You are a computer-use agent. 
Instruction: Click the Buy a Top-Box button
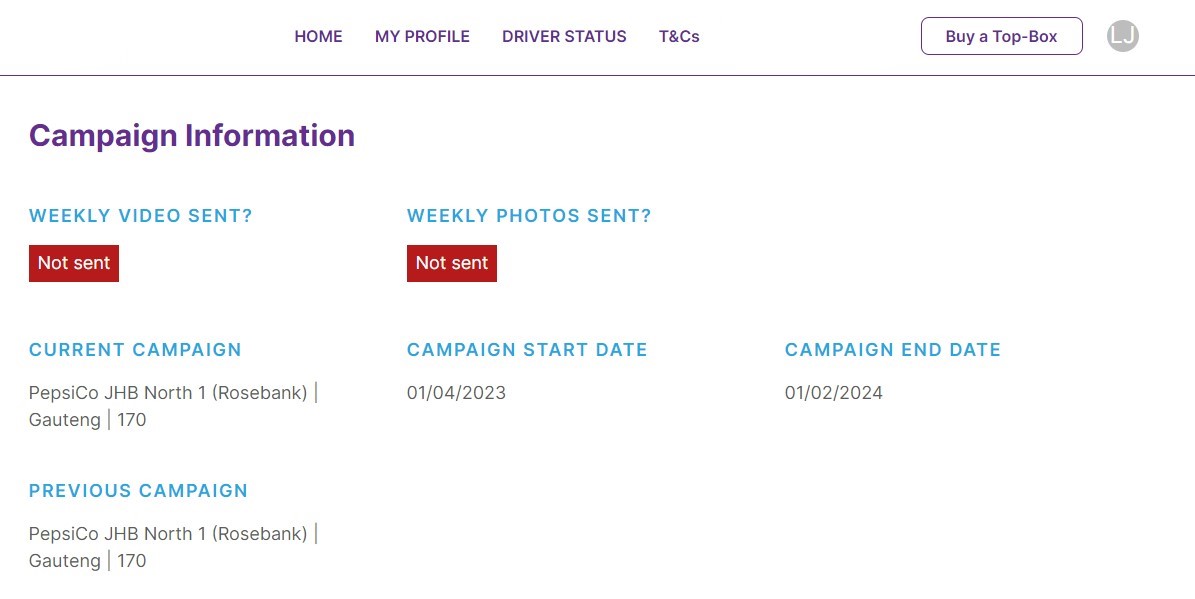click(1001, 36)
